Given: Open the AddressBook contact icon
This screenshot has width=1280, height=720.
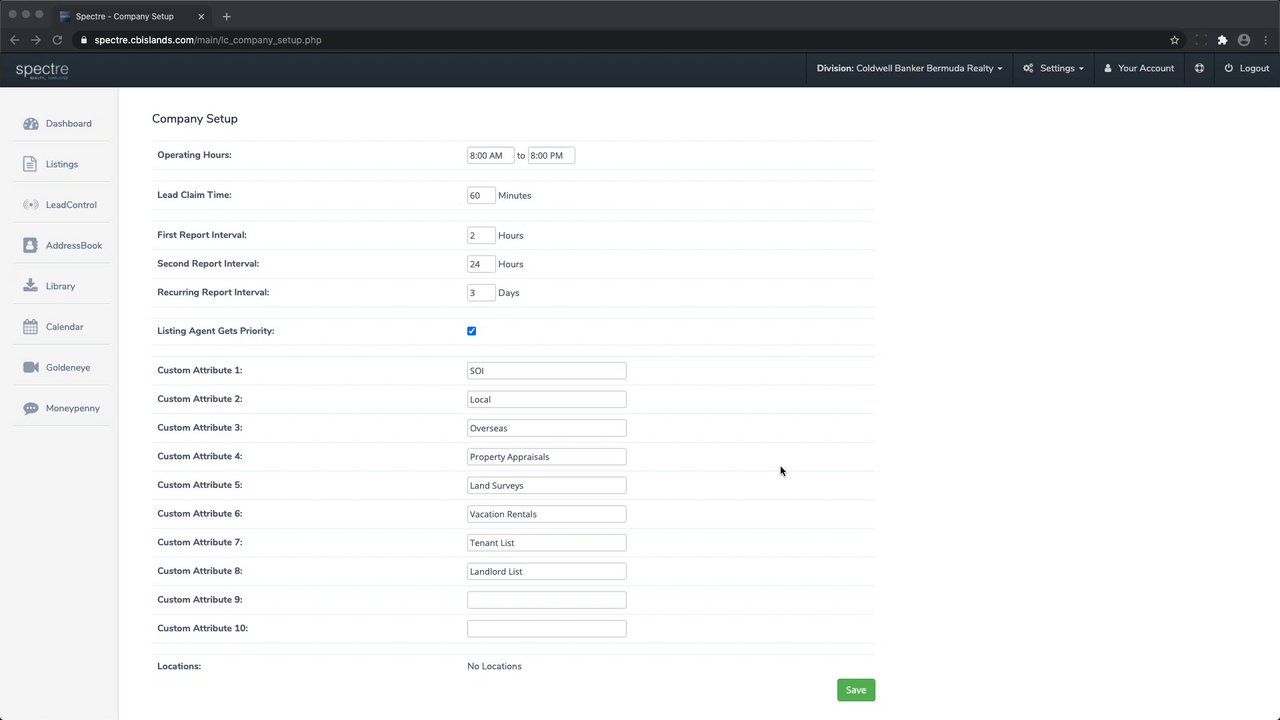Looking at the screenshot, I should tap(30, 245).
